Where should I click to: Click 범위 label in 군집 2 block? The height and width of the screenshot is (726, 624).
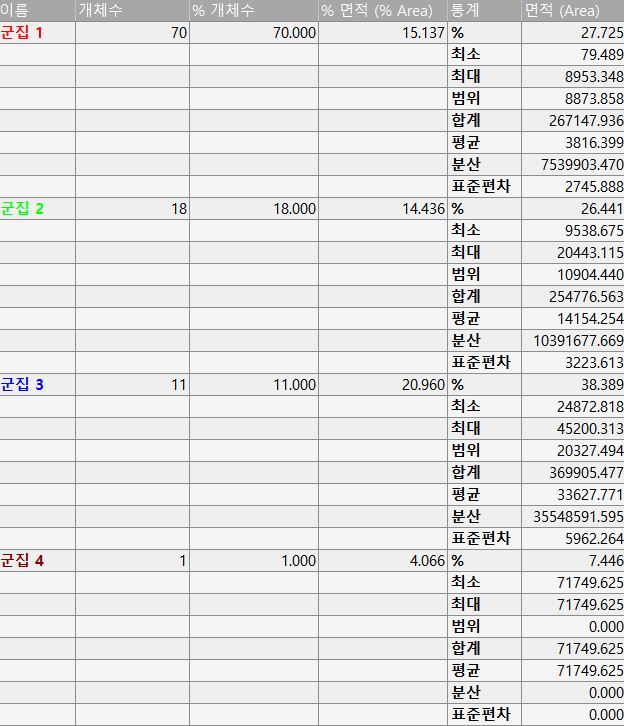[466, 274]
